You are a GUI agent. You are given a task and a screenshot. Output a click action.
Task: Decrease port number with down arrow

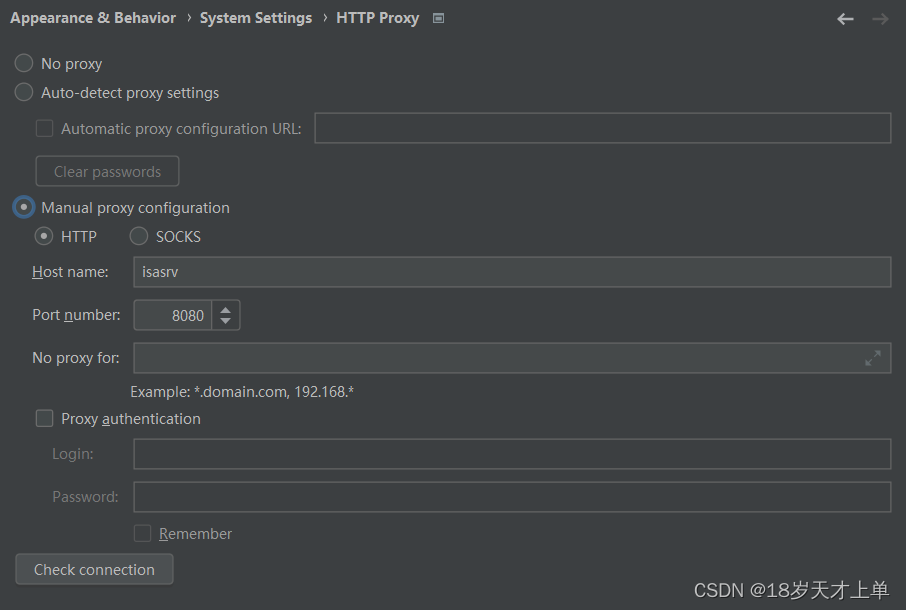[x=225, y=321]
